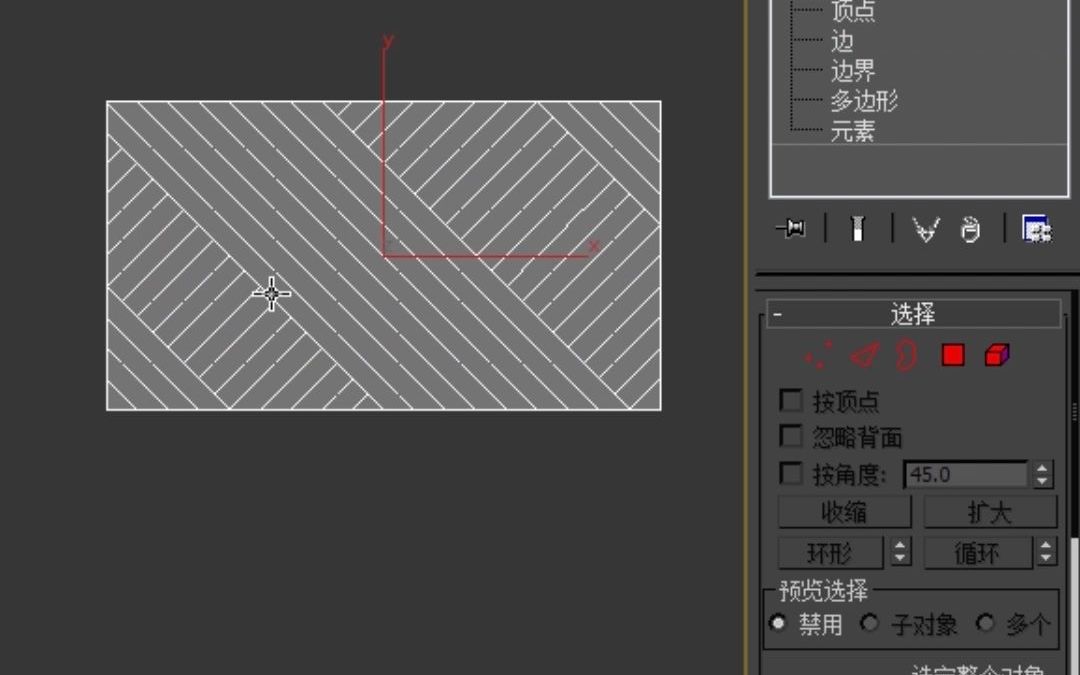Toggle the Show End Result icon

tap(859, 228)
